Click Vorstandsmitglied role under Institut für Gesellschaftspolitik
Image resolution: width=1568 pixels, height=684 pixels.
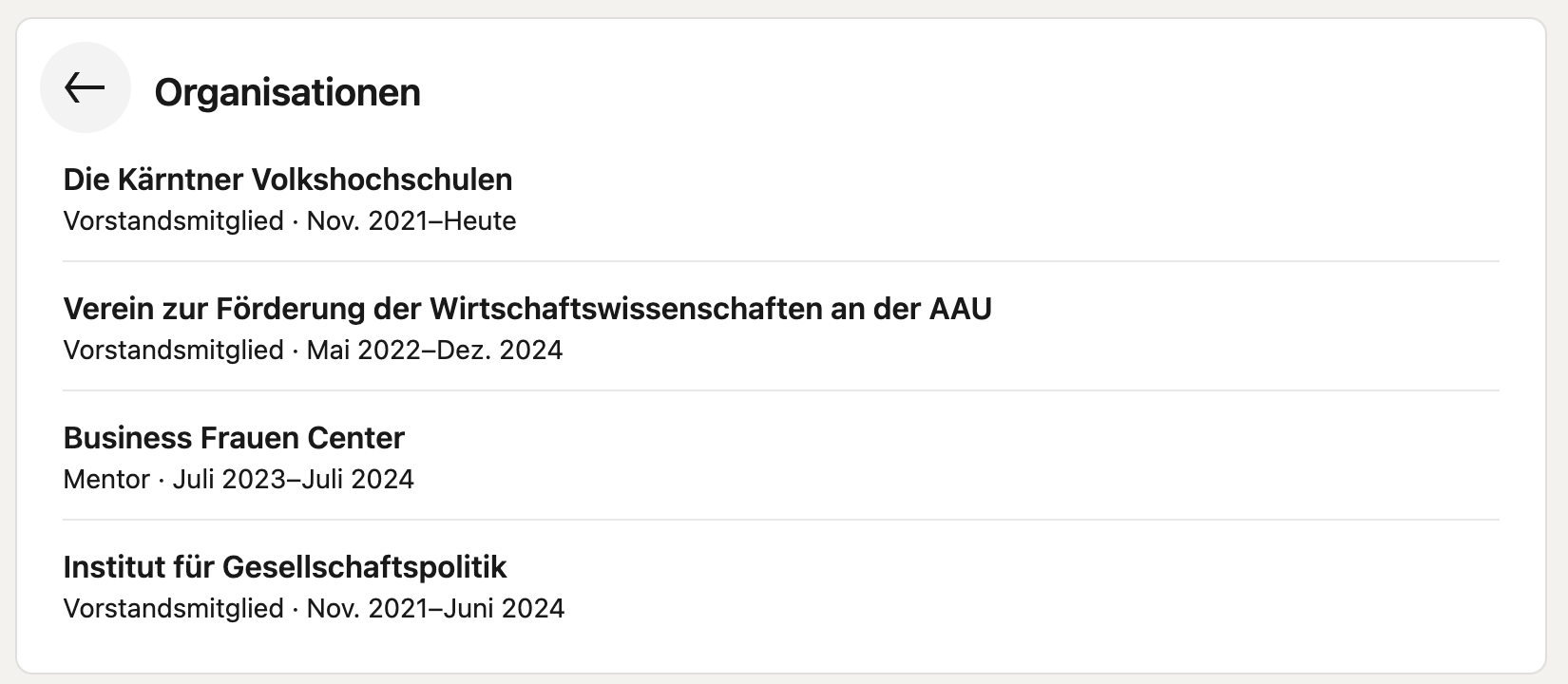pyautogui.click(x=173, y=609)
